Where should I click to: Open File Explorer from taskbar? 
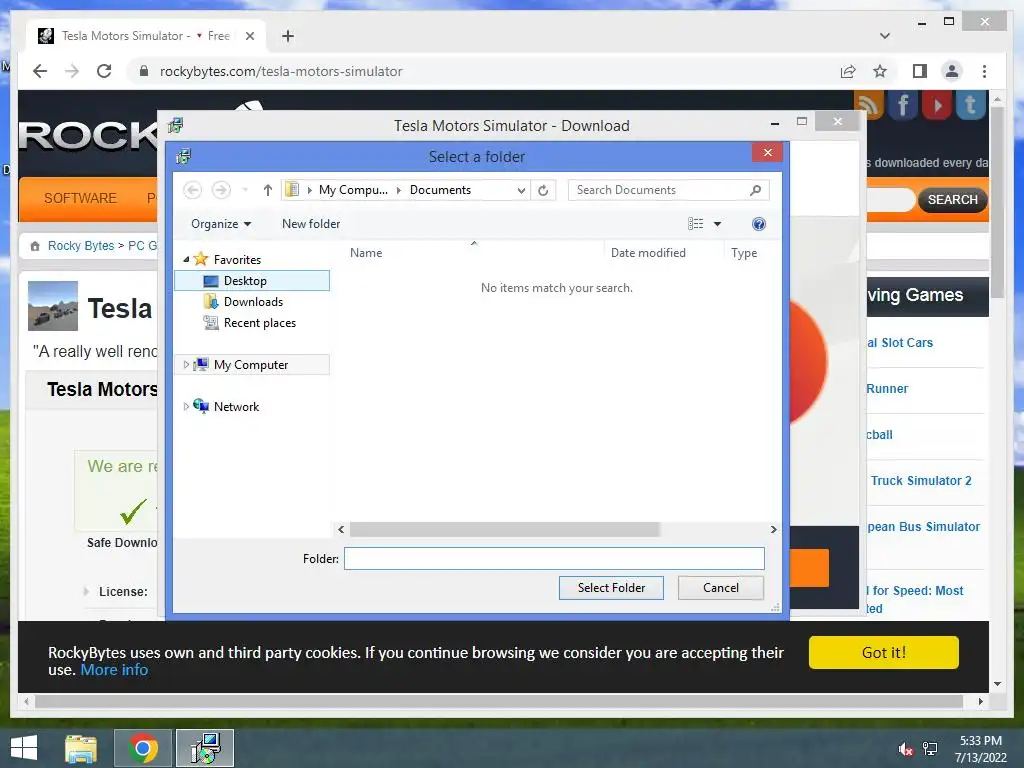(x=81, y=748)
